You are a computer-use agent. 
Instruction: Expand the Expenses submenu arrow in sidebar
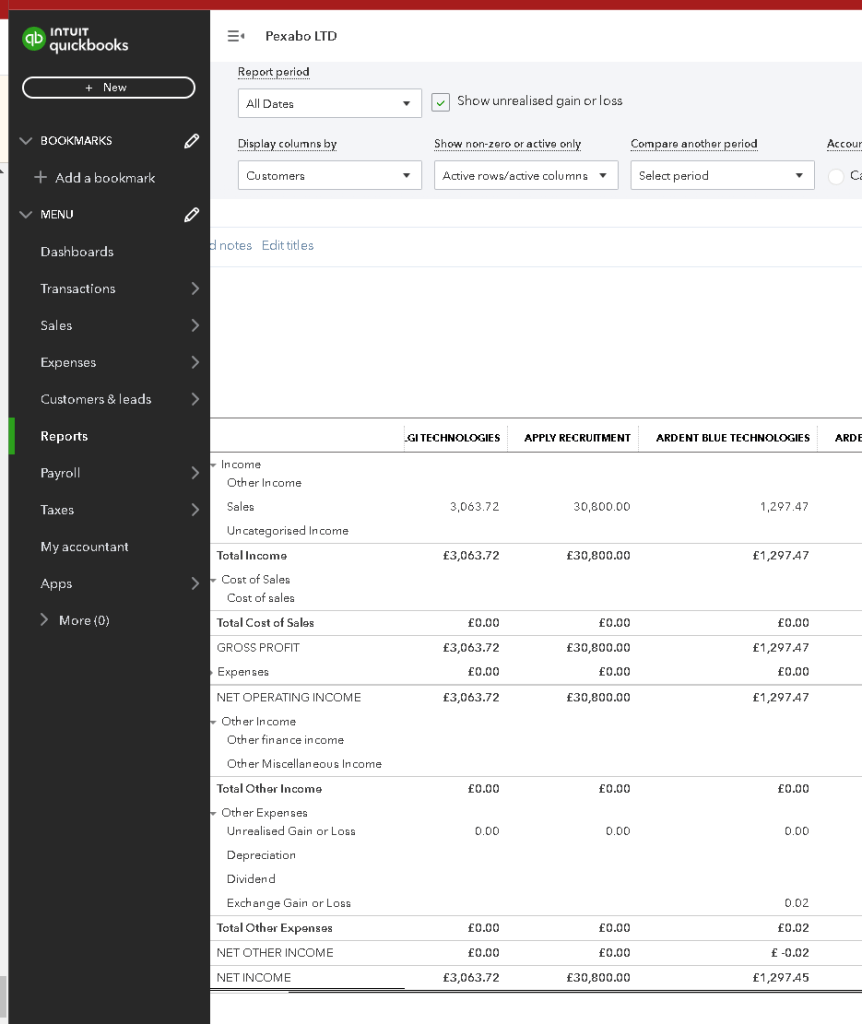click(x=195, y=362)
